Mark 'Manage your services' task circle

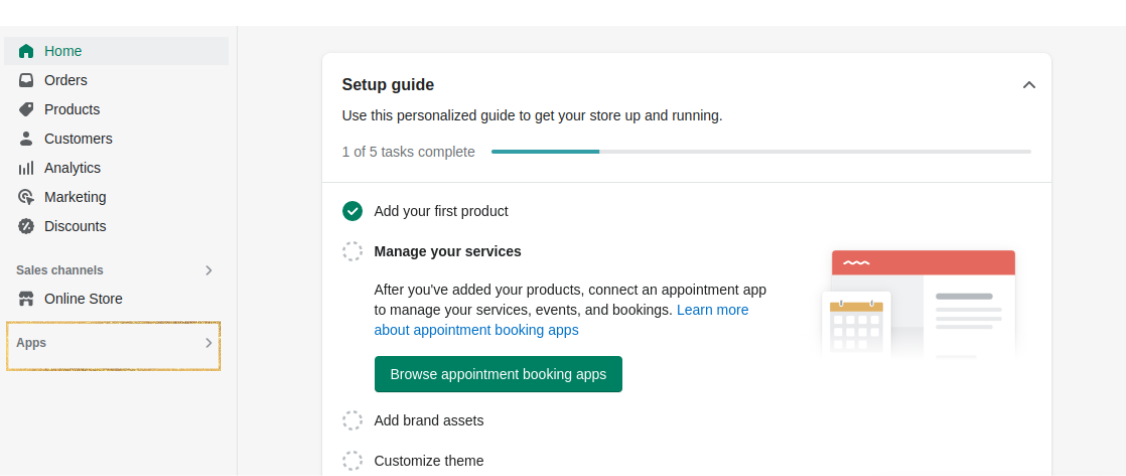pyautogui.click(x=352, y=251)
